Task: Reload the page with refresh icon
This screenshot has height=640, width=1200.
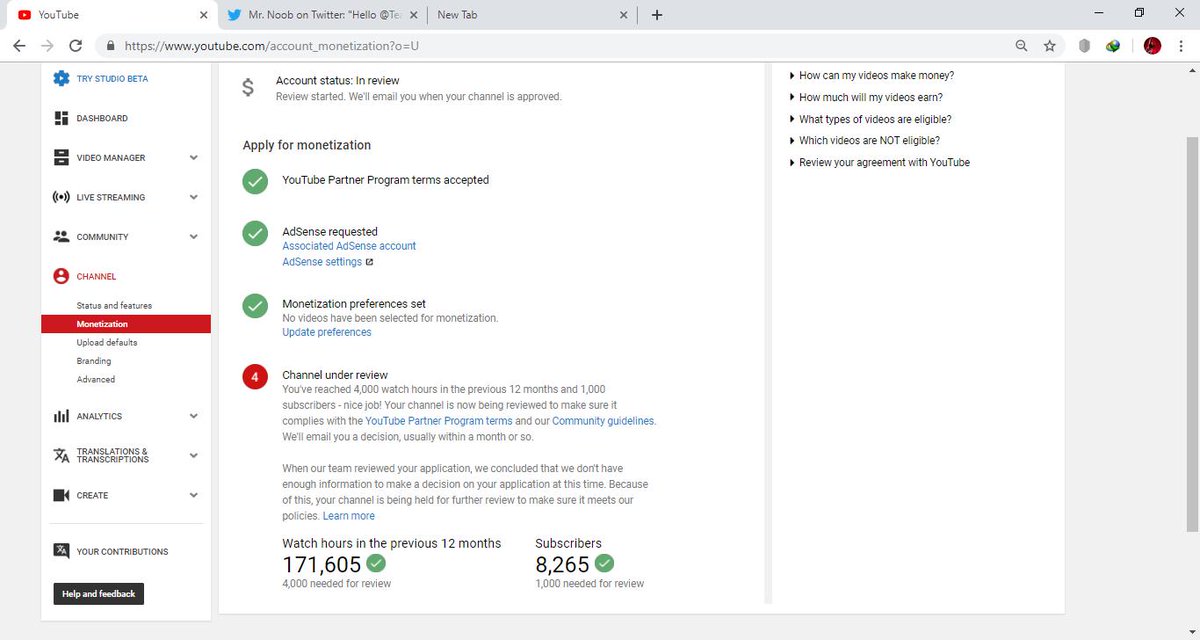Action: point(75,45)
